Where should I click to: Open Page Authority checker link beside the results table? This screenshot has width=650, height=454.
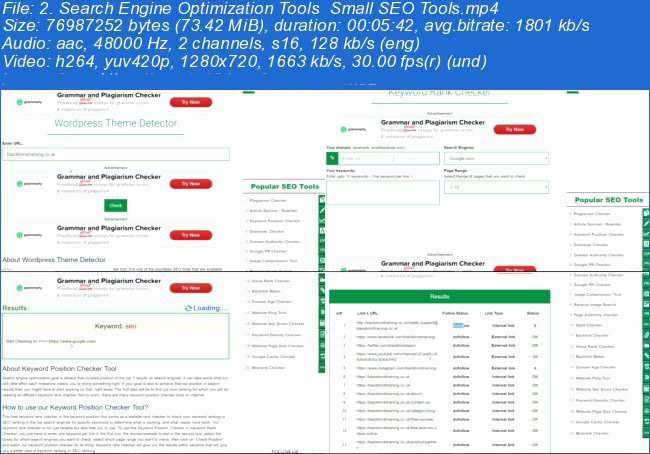pyautogui.click(x=596, y=315)
